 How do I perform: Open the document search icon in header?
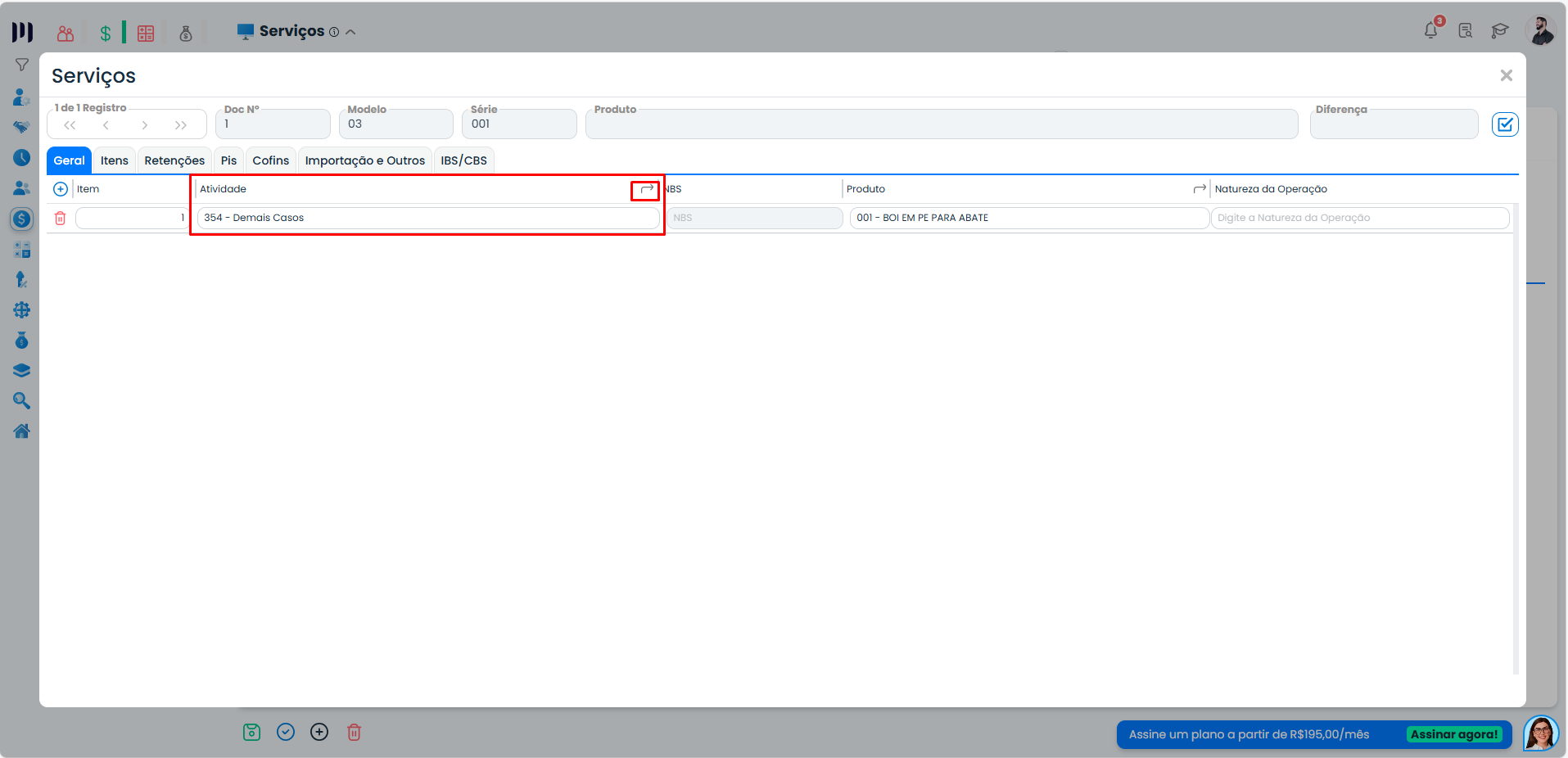click(x=1466, y=30)
